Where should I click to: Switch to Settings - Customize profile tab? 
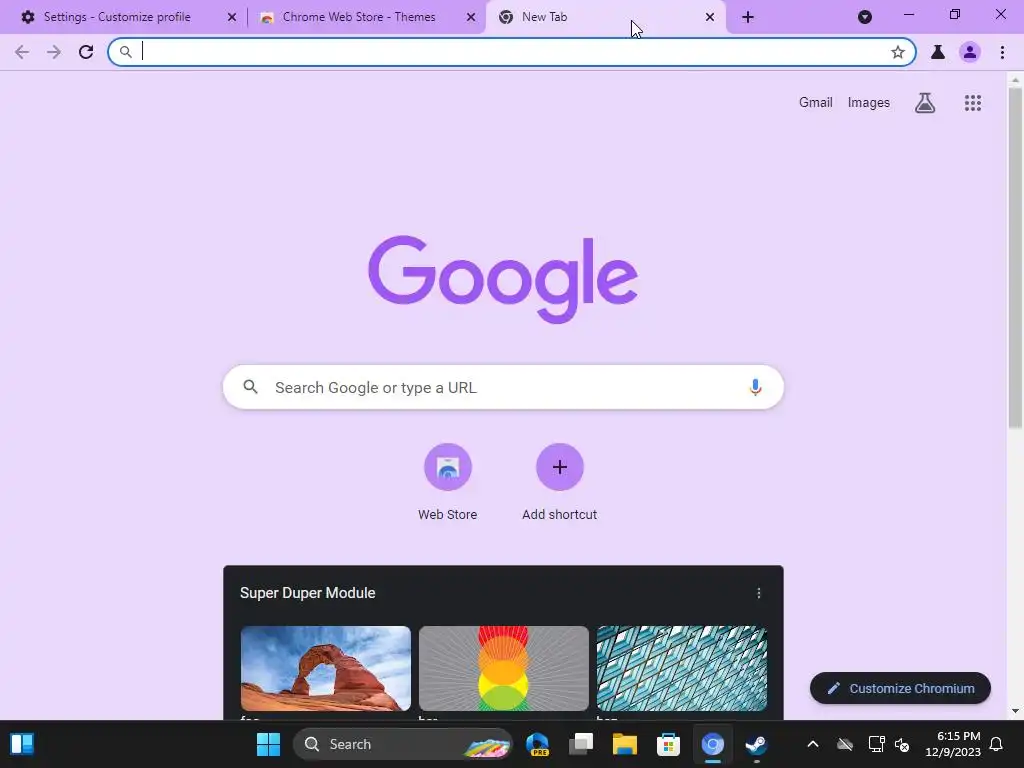coord(118,17)
